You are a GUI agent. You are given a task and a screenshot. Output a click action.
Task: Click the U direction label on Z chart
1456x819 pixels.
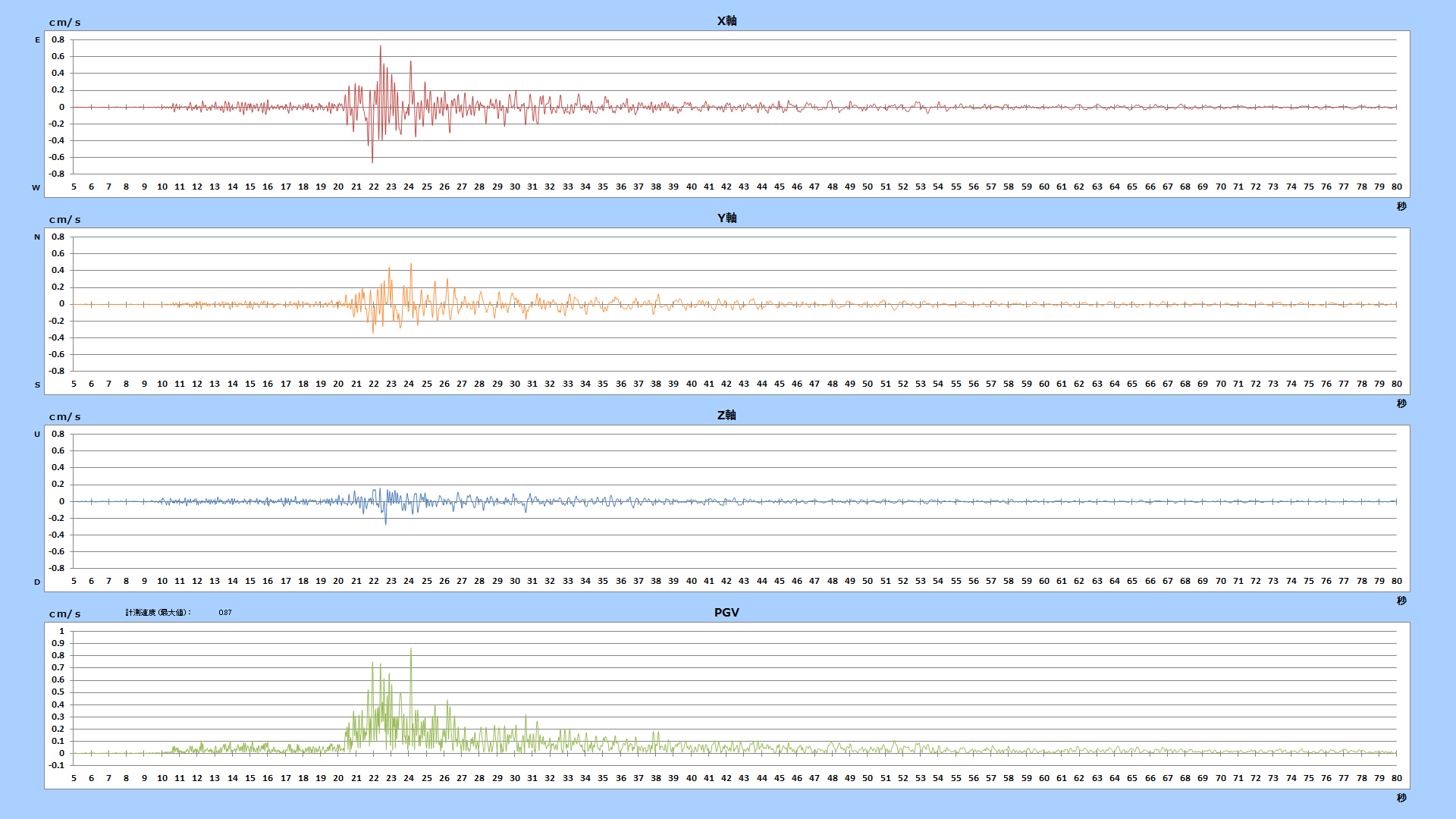click(x=37, y=435)
